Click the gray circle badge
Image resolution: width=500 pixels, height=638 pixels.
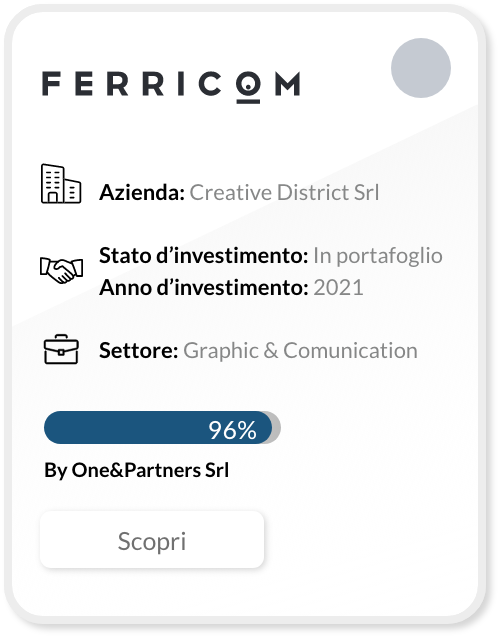(x=421, y=68)
